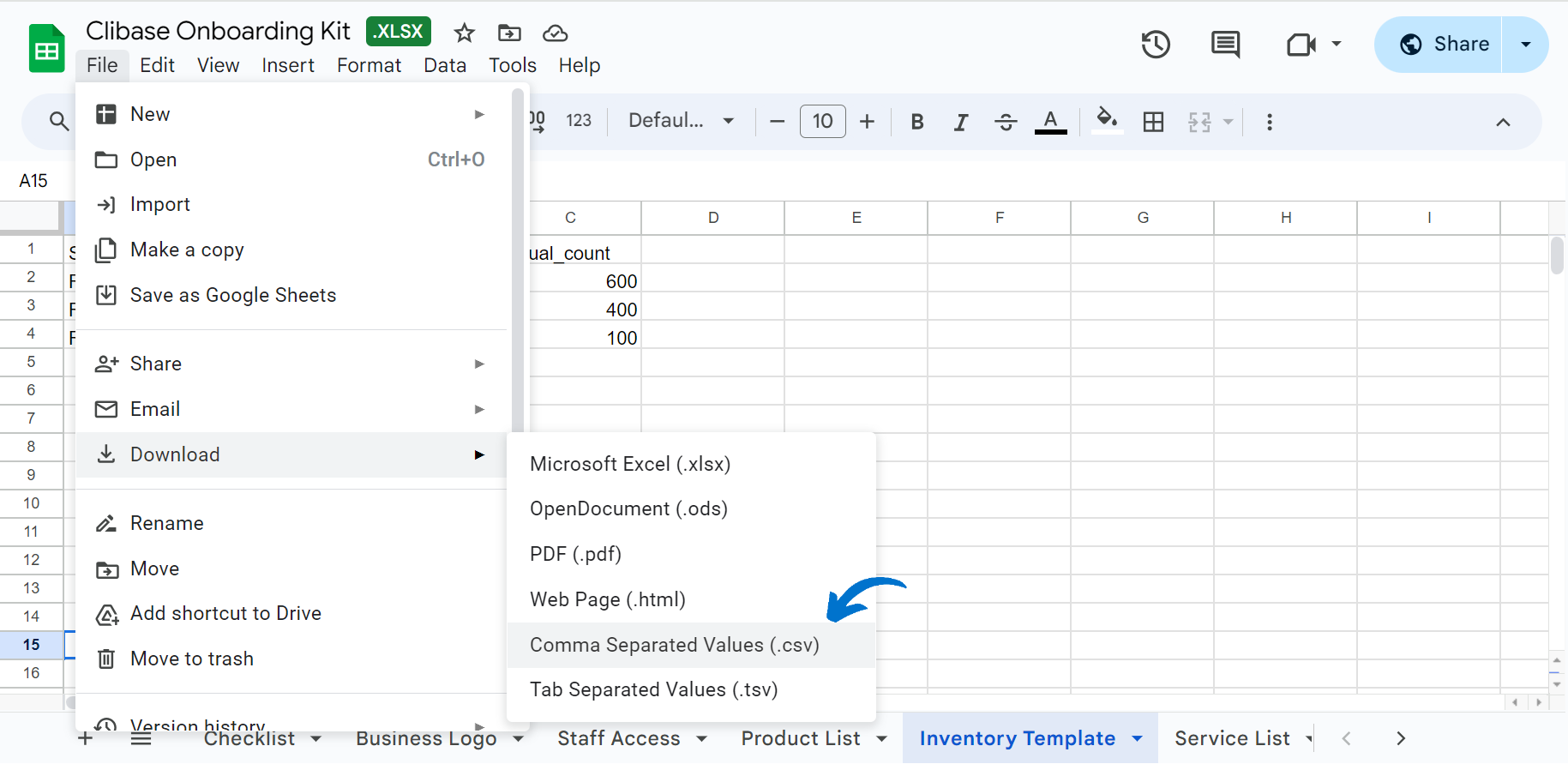Open Inventory Template tab dropdown arrow
The height and width of the screenshot is (764, 1568).
[1138, 738]
